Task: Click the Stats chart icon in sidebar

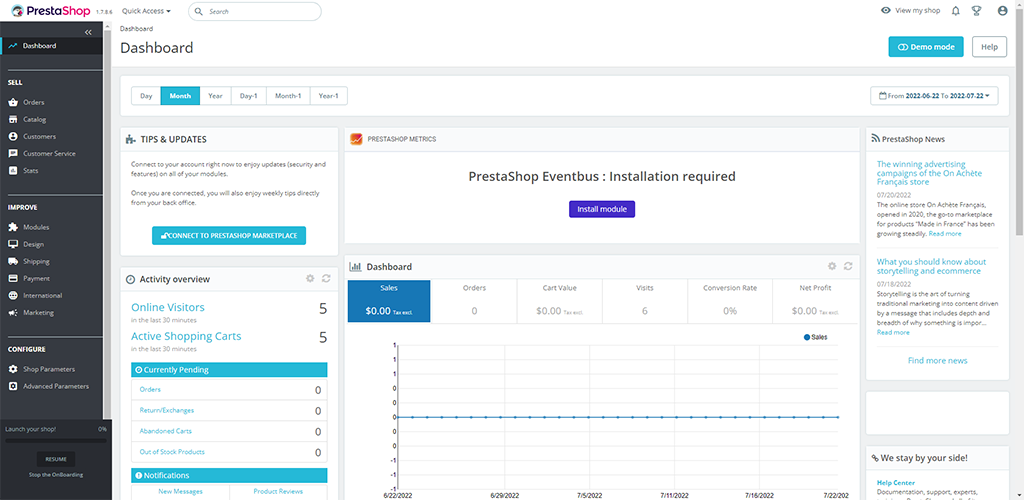Action: pos(12,170)
